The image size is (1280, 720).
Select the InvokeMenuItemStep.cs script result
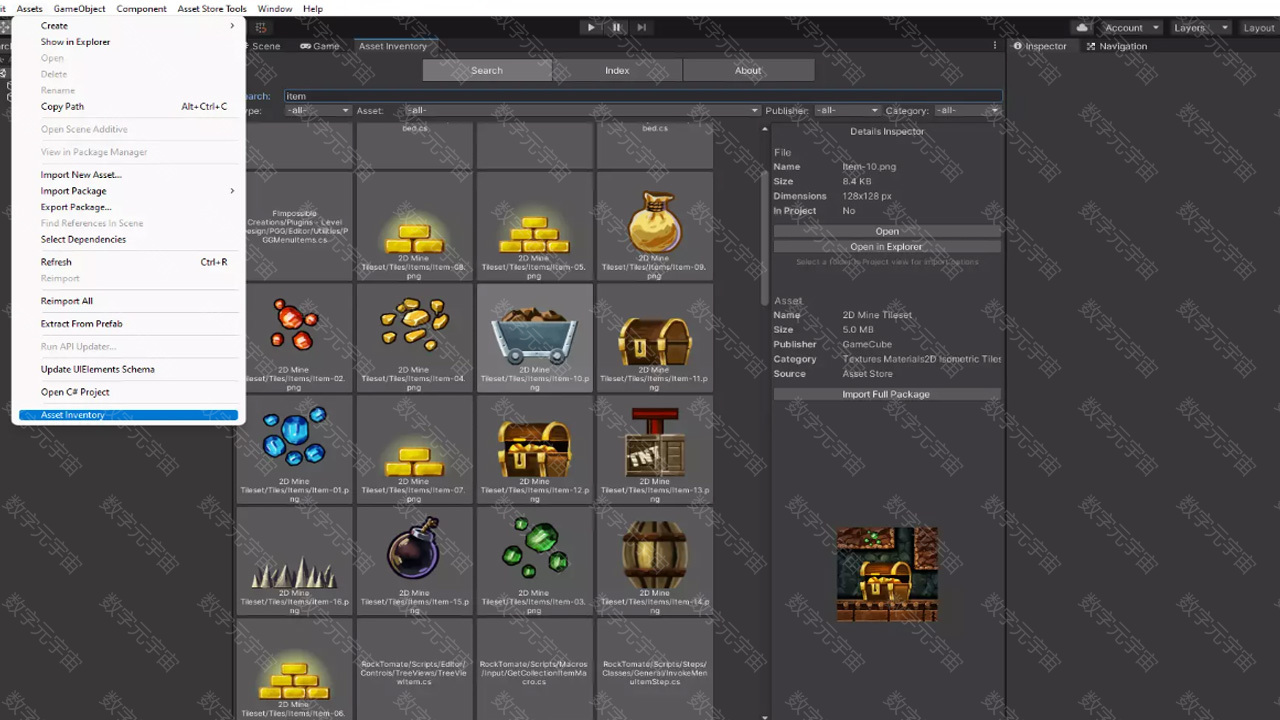(654, 669)
